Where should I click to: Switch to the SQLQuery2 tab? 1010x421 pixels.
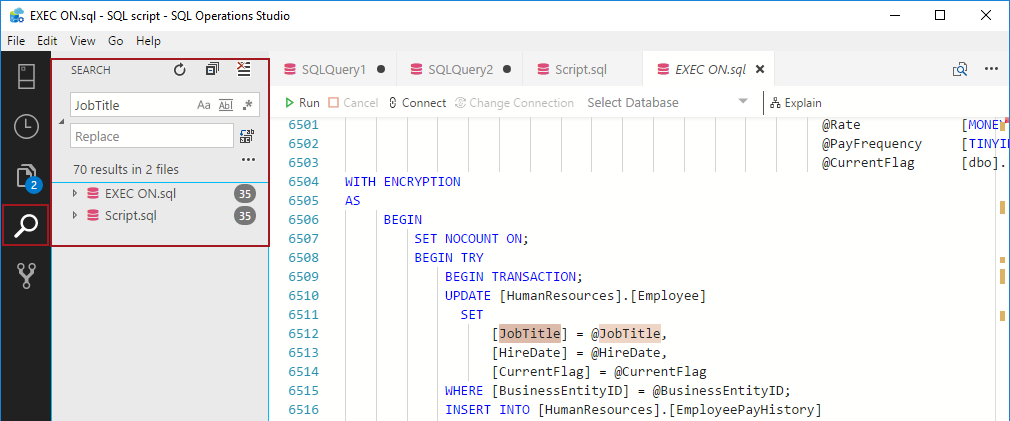[x=459, y=70]
